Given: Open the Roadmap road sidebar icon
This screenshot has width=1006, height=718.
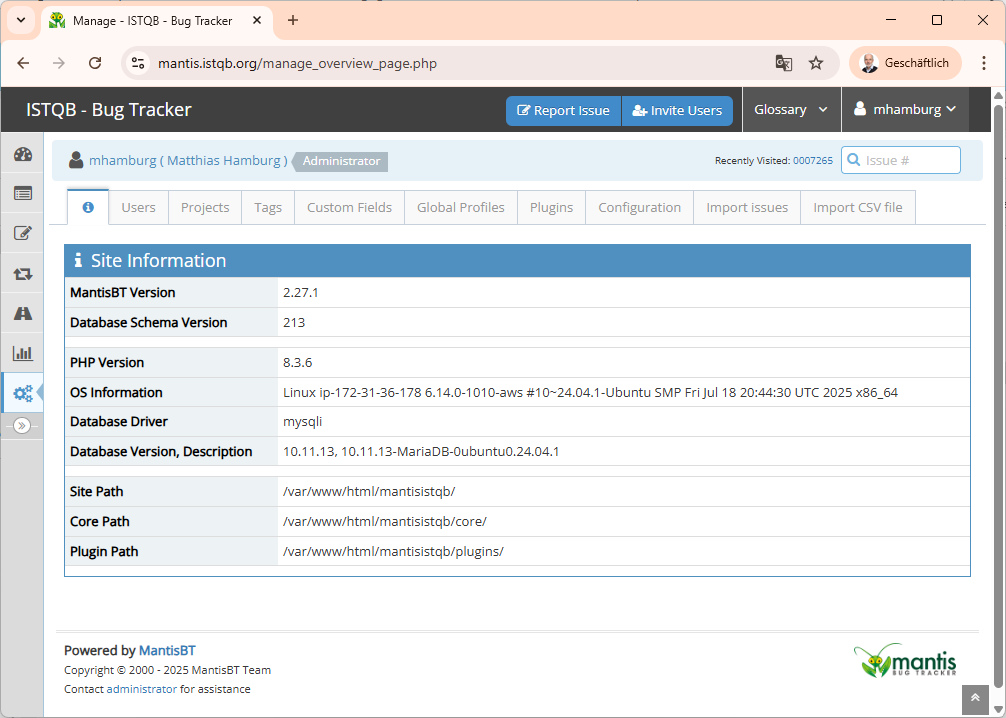Looking at the screenshot, I should click(22, 313).
